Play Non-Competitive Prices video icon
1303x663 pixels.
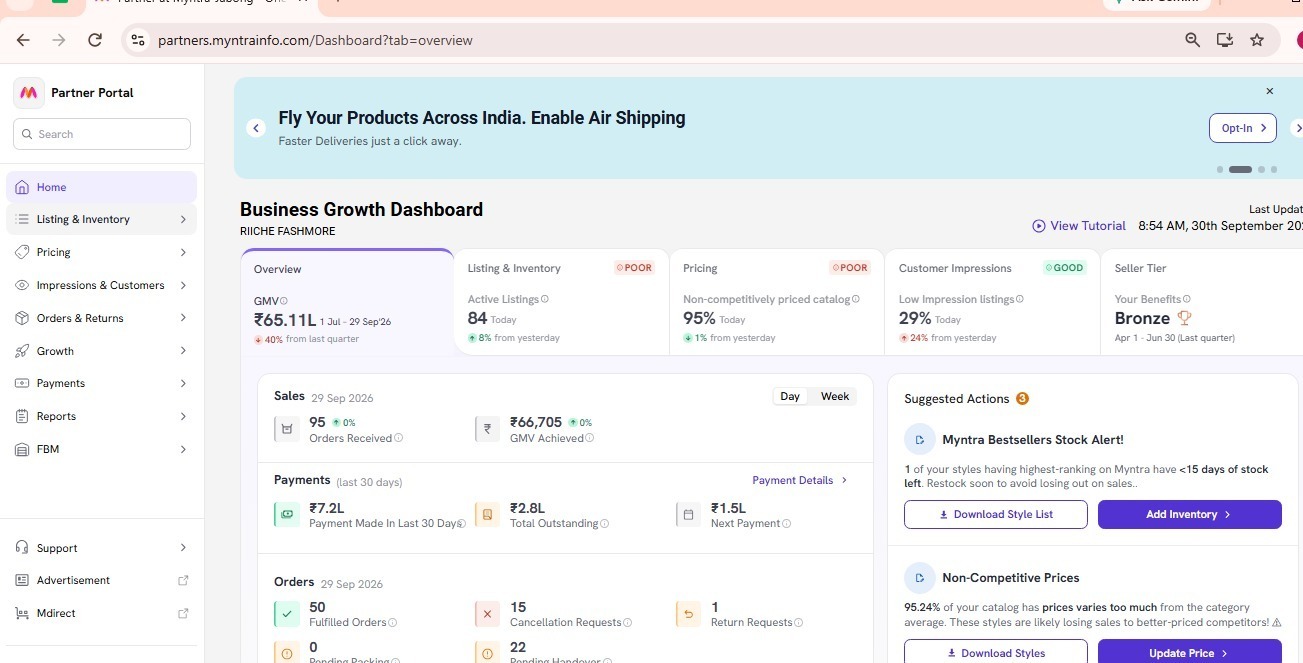tap(920, 578)
